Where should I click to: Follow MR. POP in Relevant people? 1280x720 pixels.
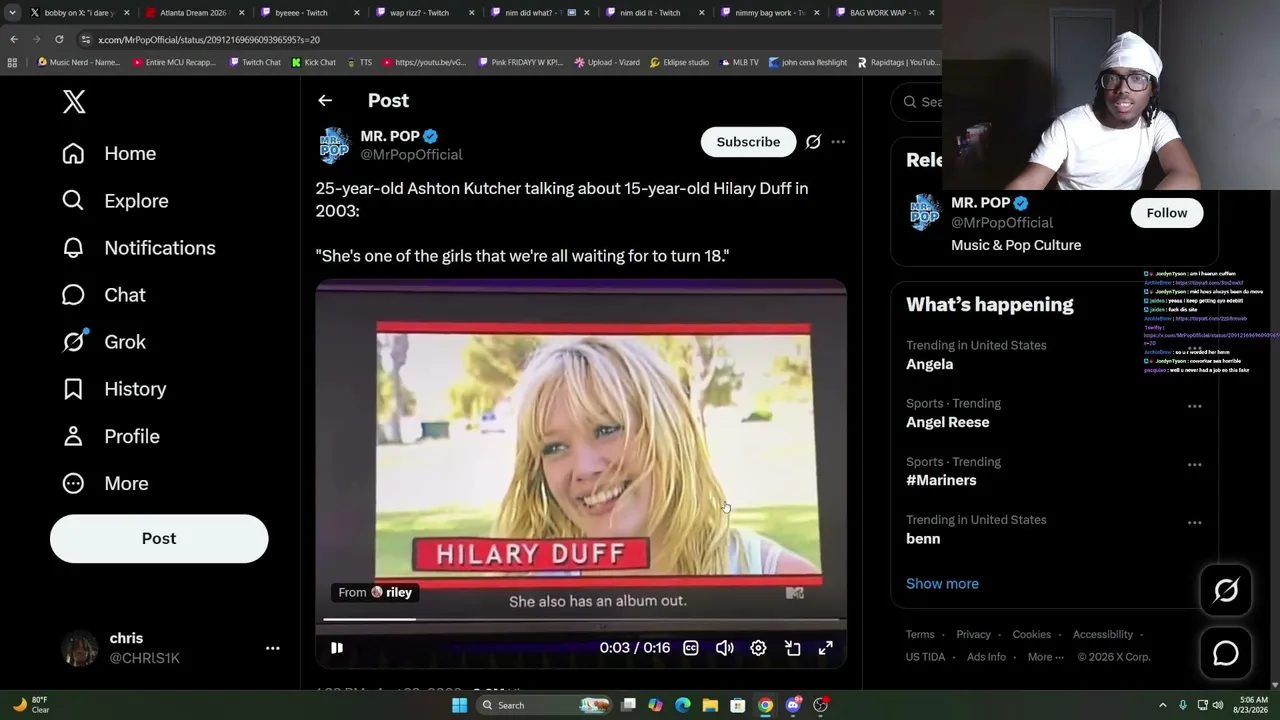[x=1167, y=213]
